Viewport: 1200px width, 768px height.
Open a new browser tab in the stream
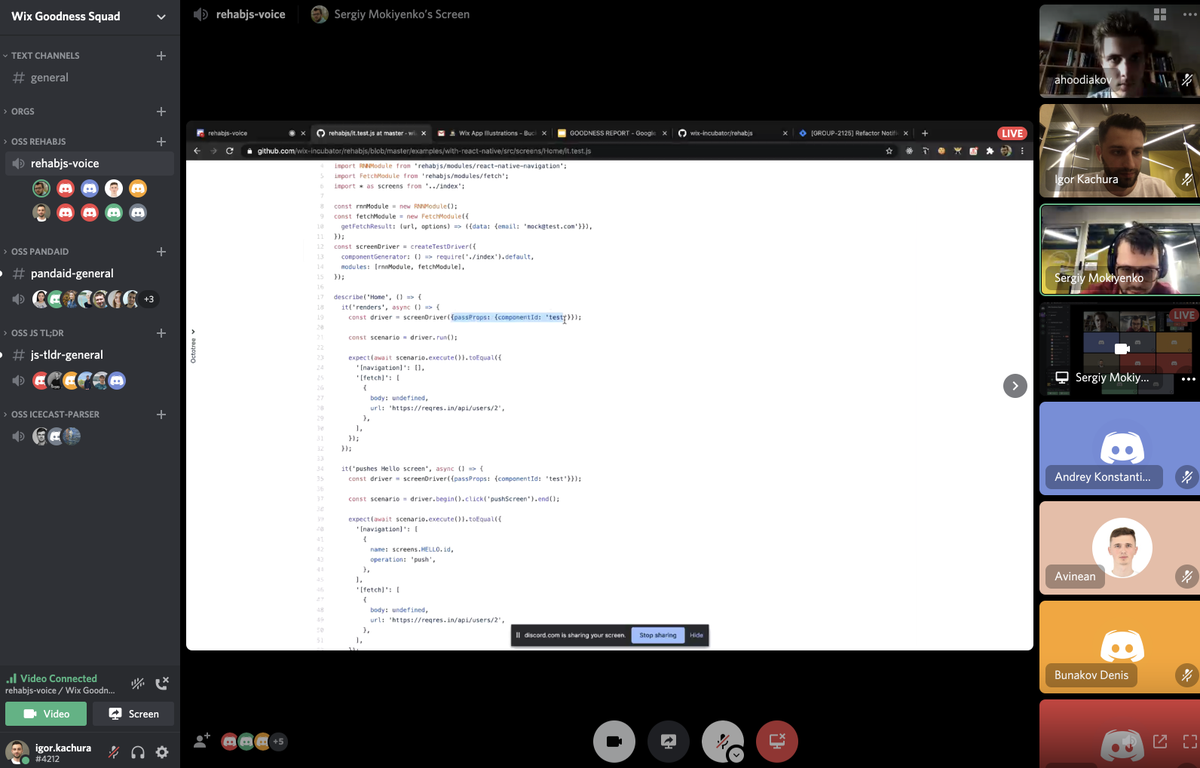pos(925,133)
